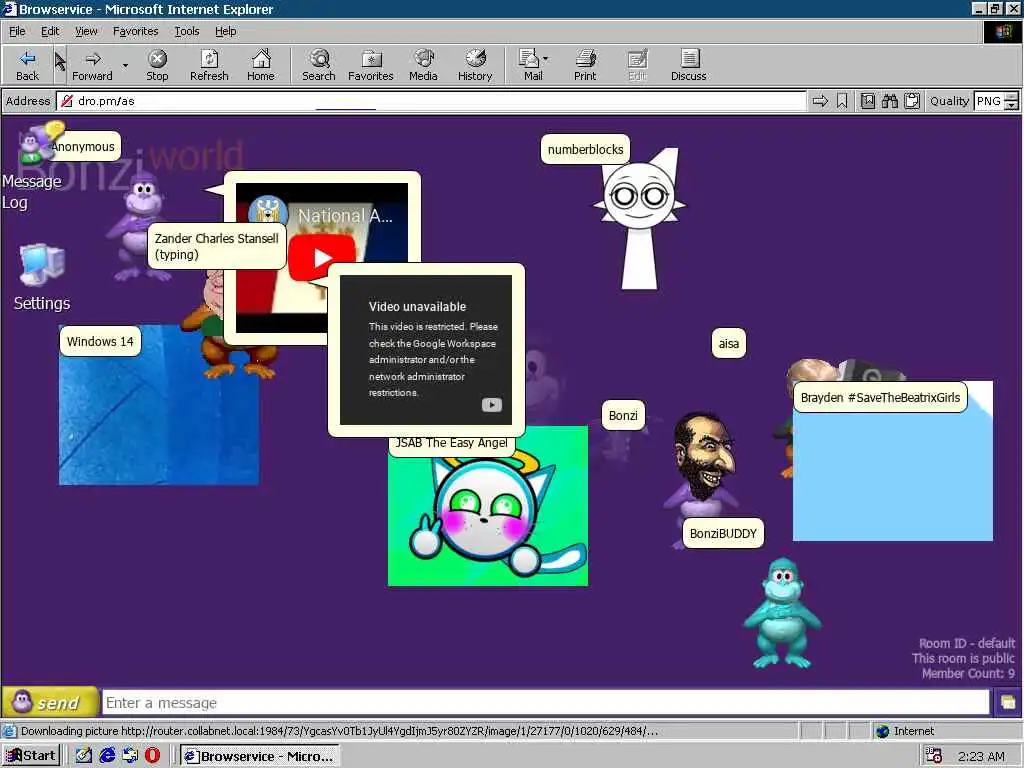Play the National A... YouTube video
The width and height of the screenshot is (1024, 768).
[x=321, y=258]
